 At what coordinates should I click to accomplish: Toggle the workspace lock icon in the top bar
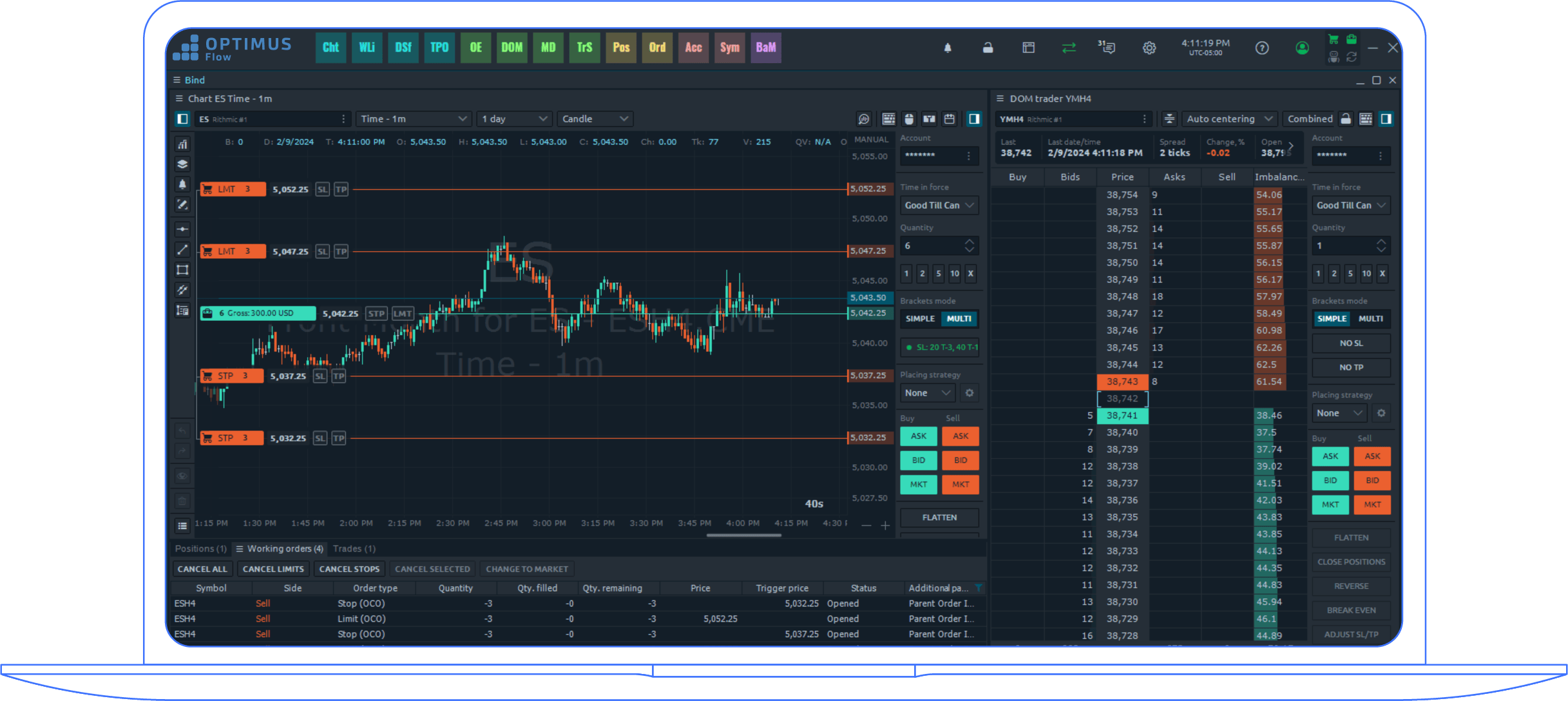click(988, 48)
